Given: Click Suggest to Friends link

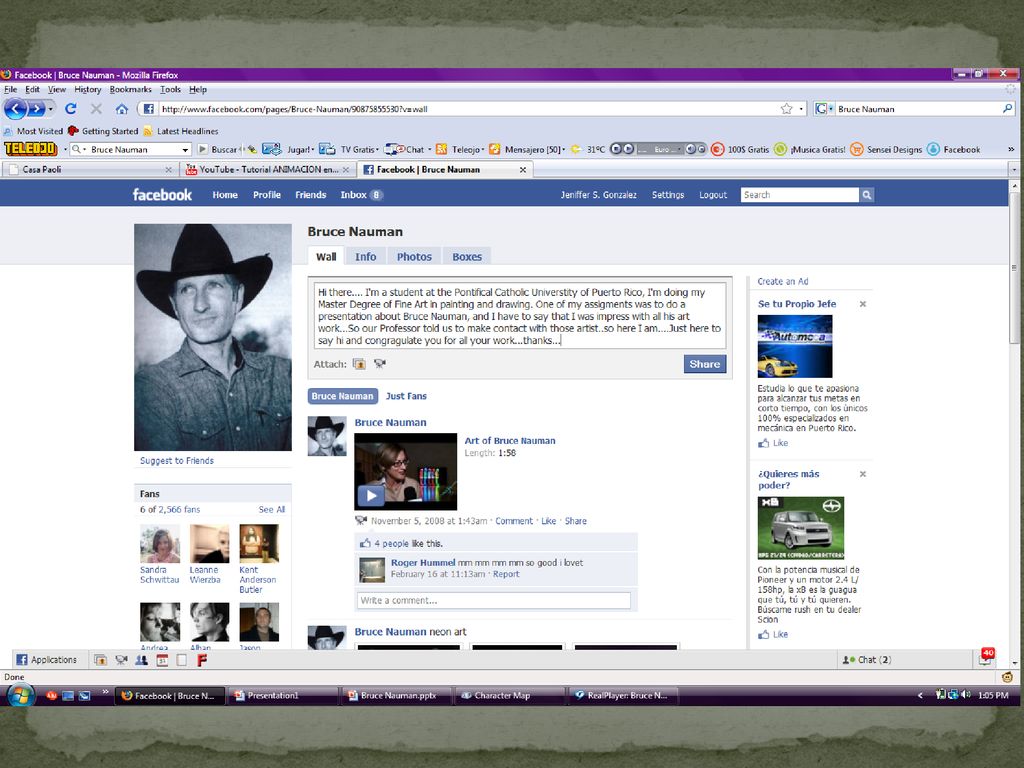Looking at the screenshot, I should [176, 460].
